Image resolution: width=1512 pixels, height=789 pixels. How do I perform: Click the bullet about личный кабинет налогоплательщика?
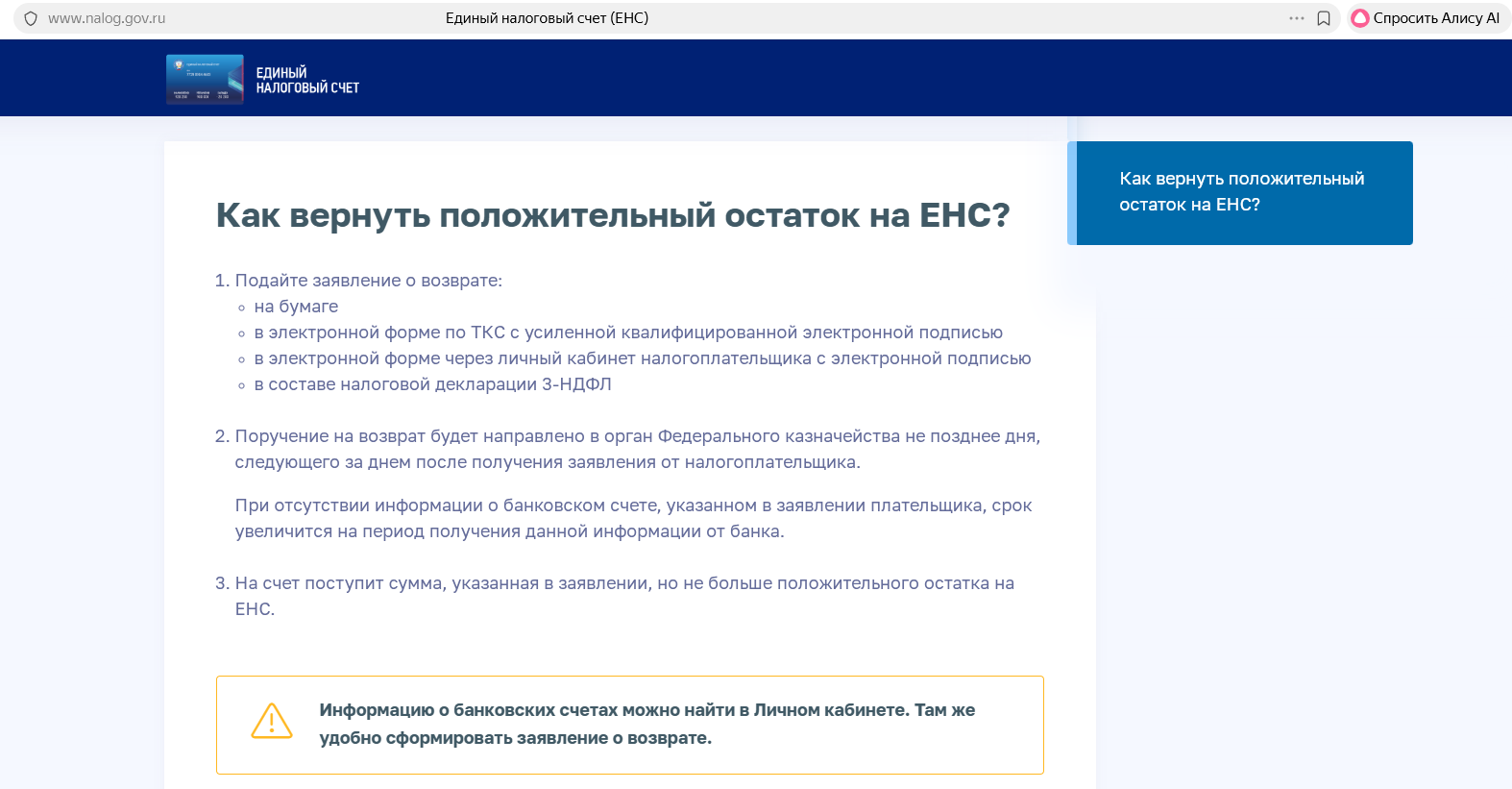(x=642, y=358)
